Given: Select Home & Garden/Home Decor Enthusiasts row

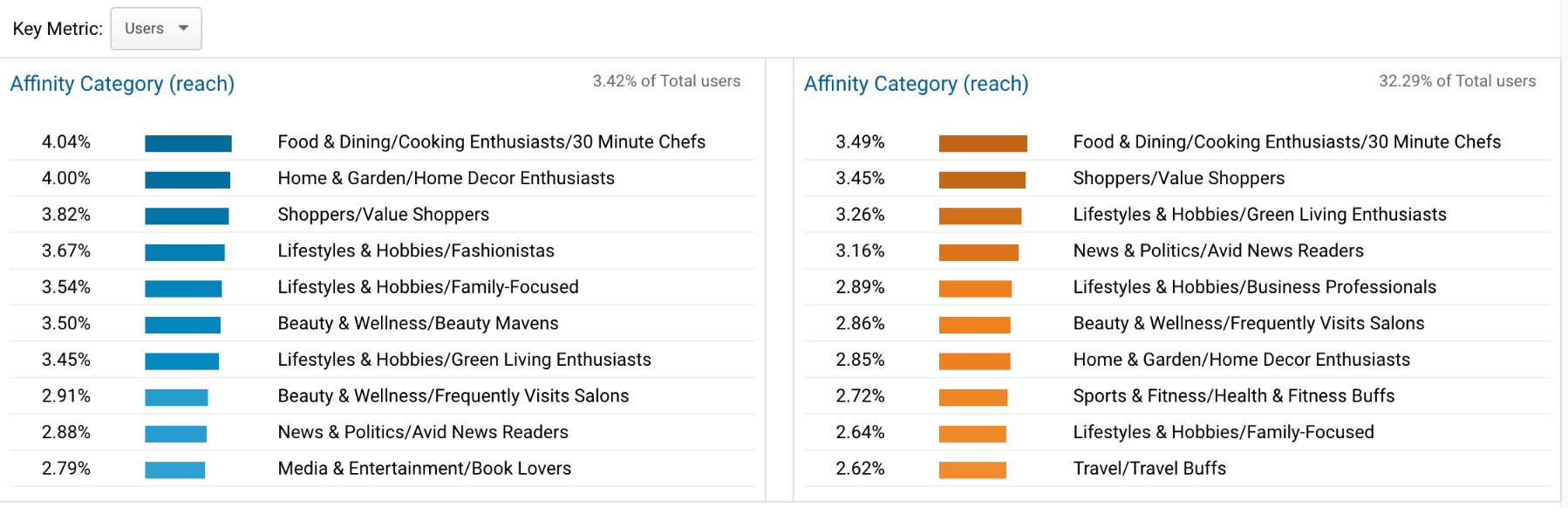Looking at the screenshot, I should coord(445,178).
